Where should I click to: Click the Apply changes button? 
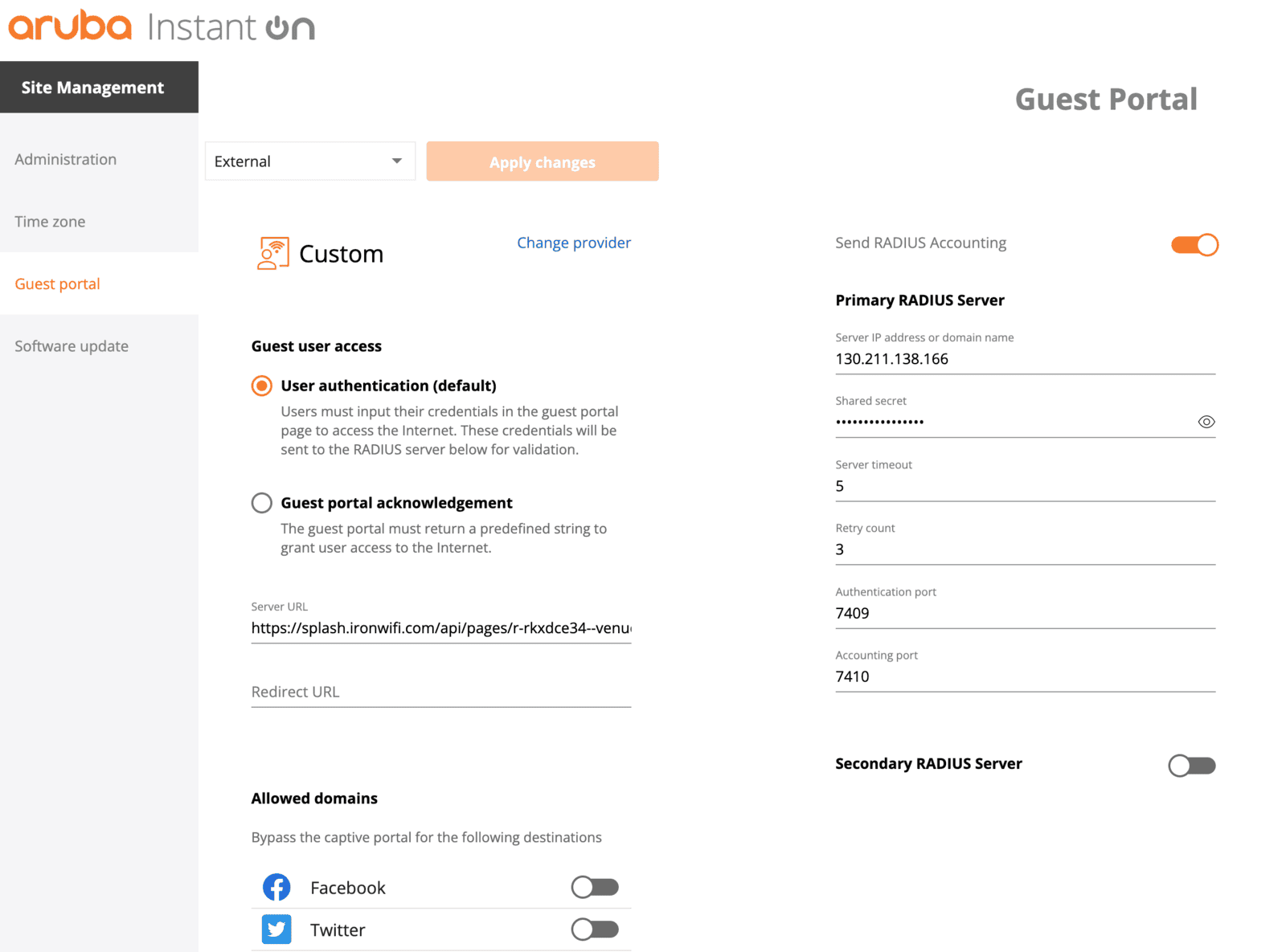click(x=543, y=161)
